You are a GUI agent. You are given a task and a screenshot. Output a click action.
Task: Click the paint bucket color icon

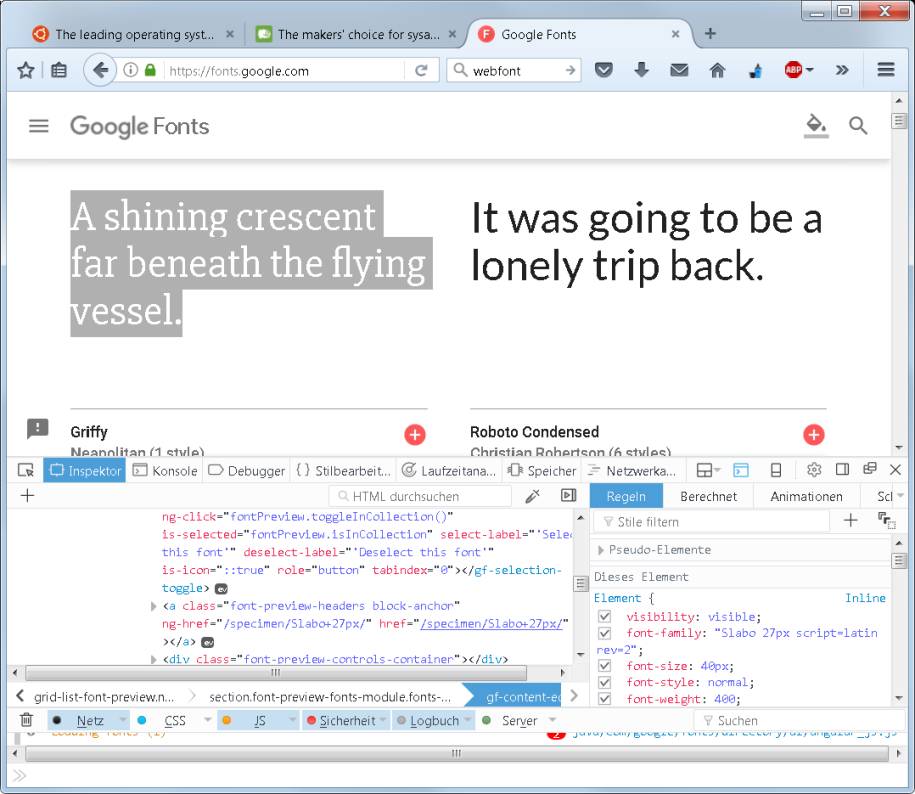816,125
